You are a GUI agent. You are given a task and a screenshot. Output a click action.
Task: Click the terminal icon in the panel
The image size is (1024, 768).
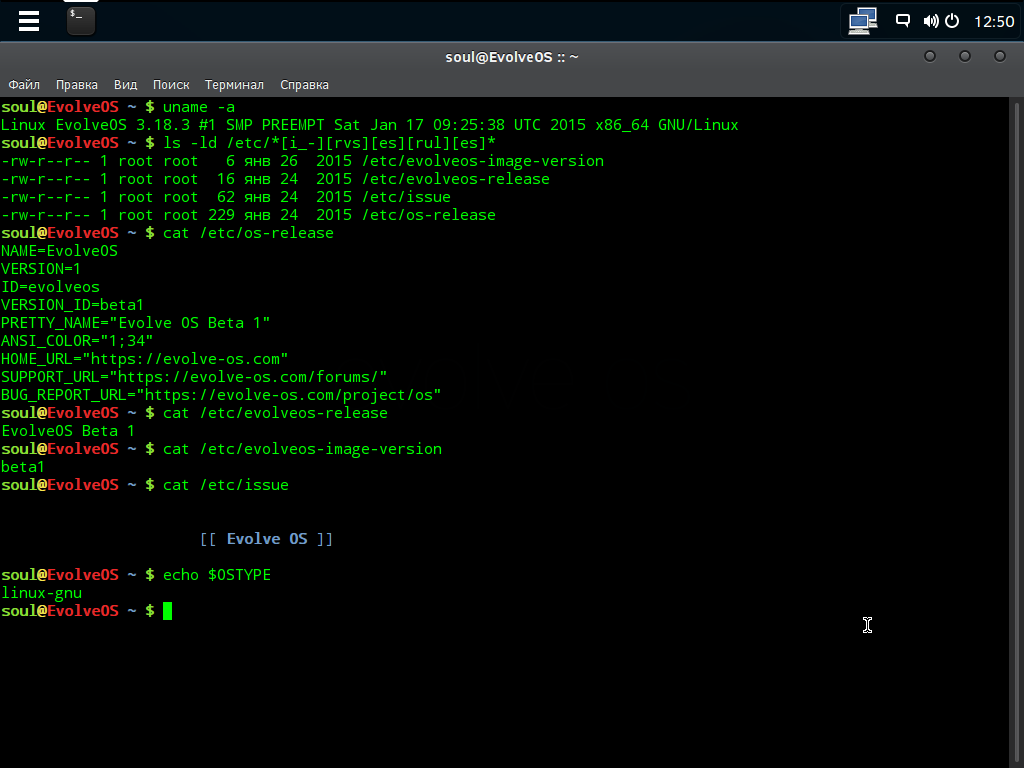81,20
